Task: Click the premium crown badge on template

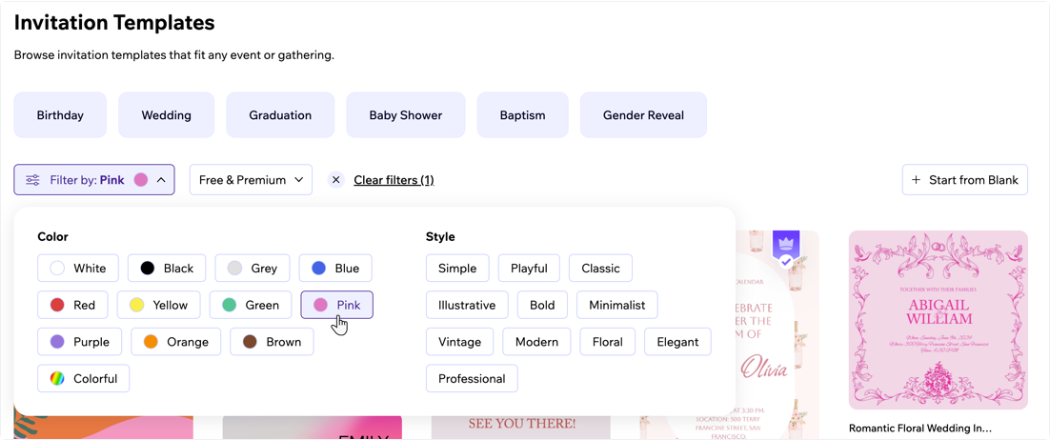Action: click(786, 245)
